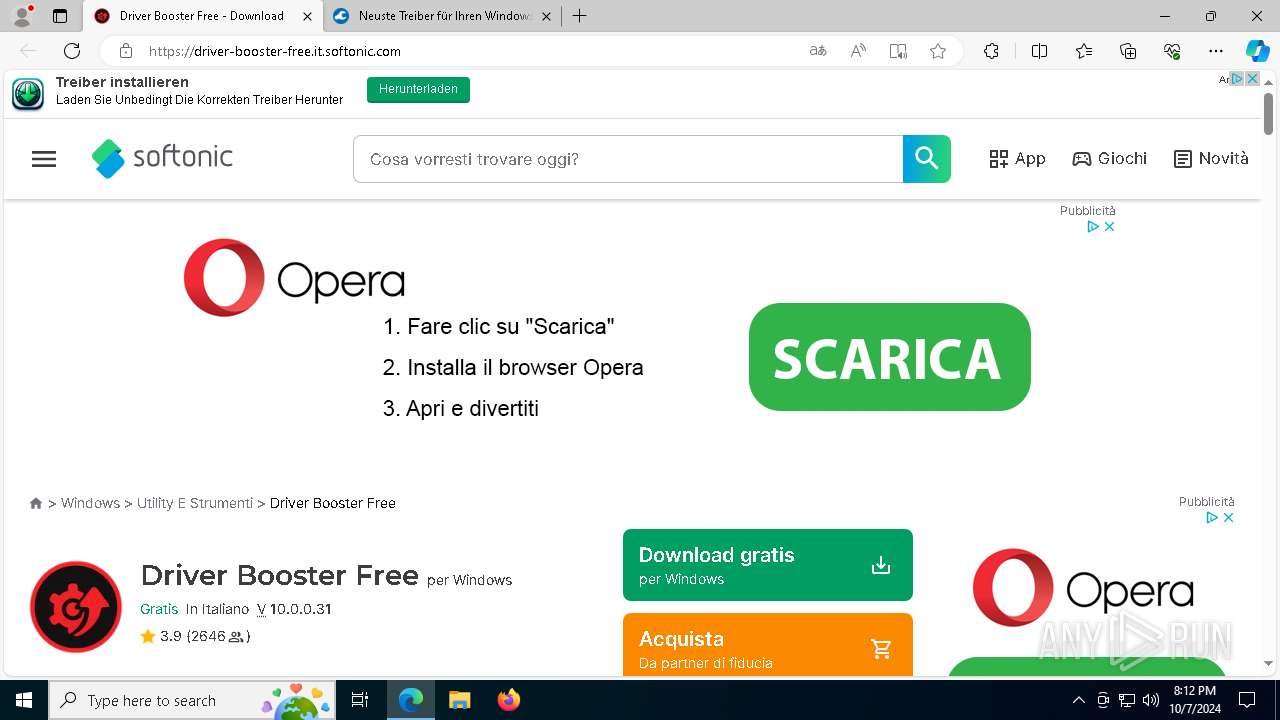
Task: Activate read aloud icon
Action: pyautogui.click(x=858, y=51)
